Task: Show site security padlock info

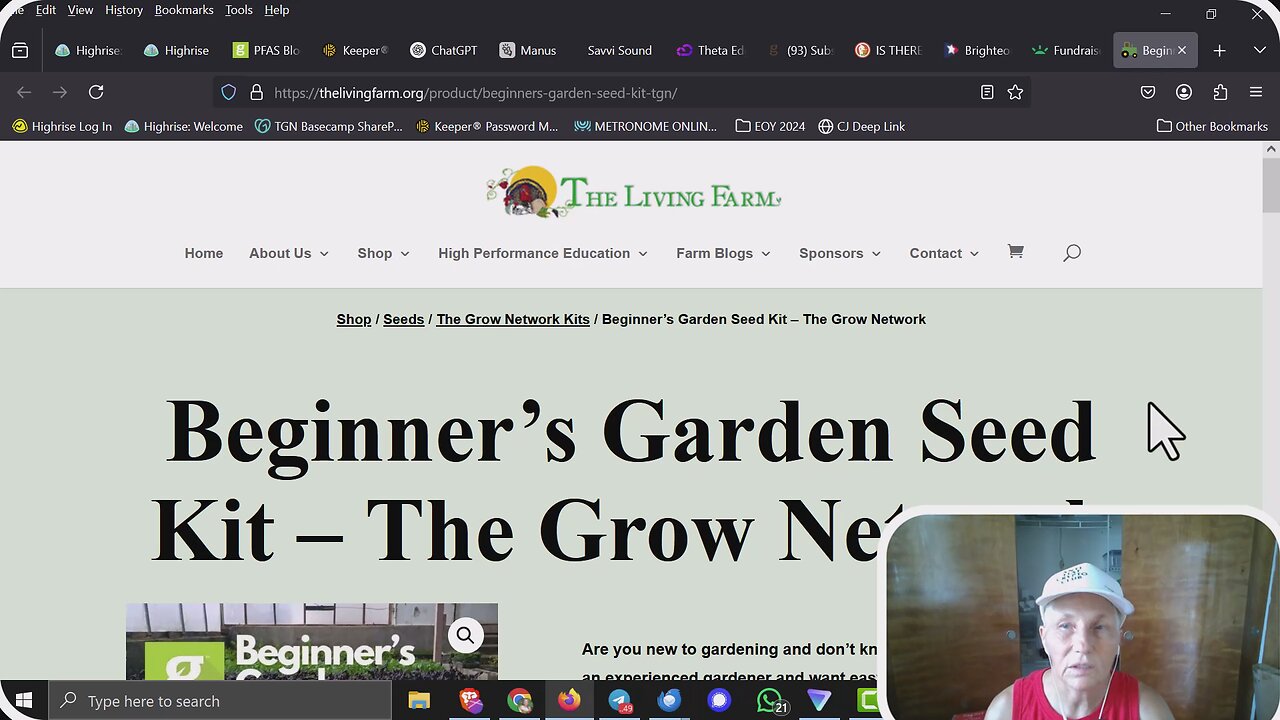Action: (257, 92)
